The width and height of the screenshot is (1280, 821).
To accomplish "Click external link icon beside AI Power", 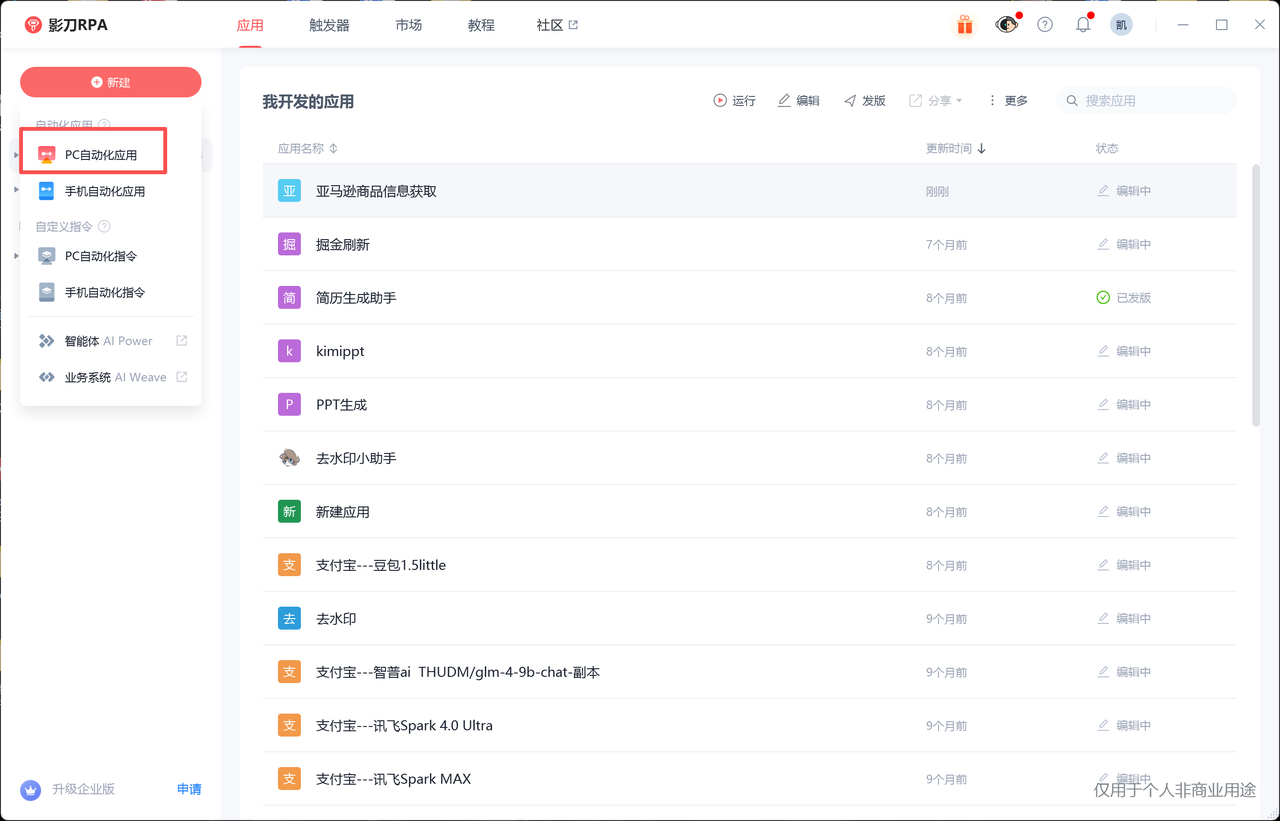I will (182, 341).
